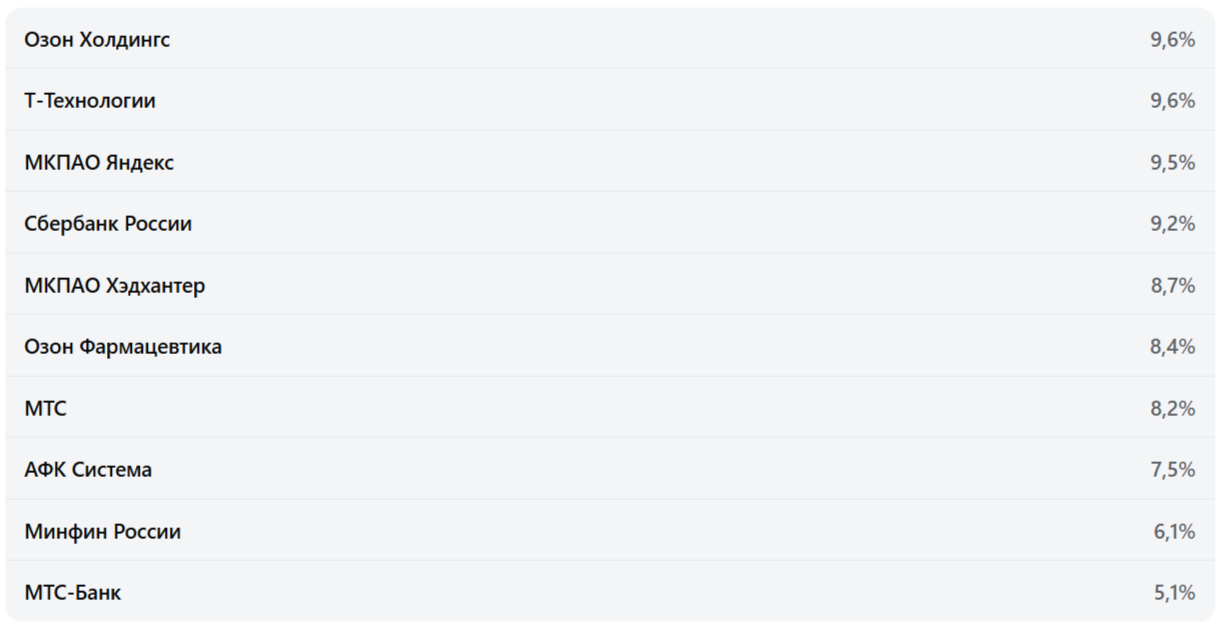Click the МТС-Банк row label
The width and height of the screenshot is (1217, 625).
point(73,593)
